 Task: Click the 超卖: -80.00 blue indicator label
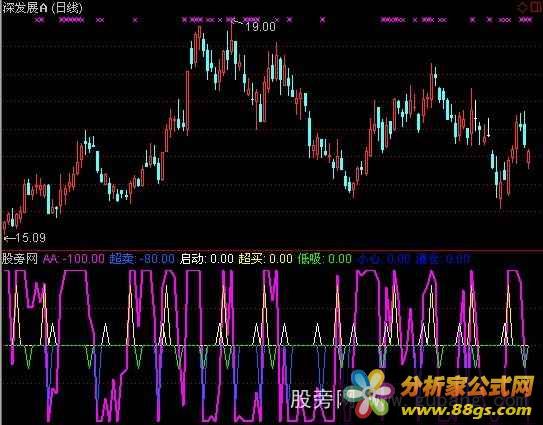(x=142, y=259)
